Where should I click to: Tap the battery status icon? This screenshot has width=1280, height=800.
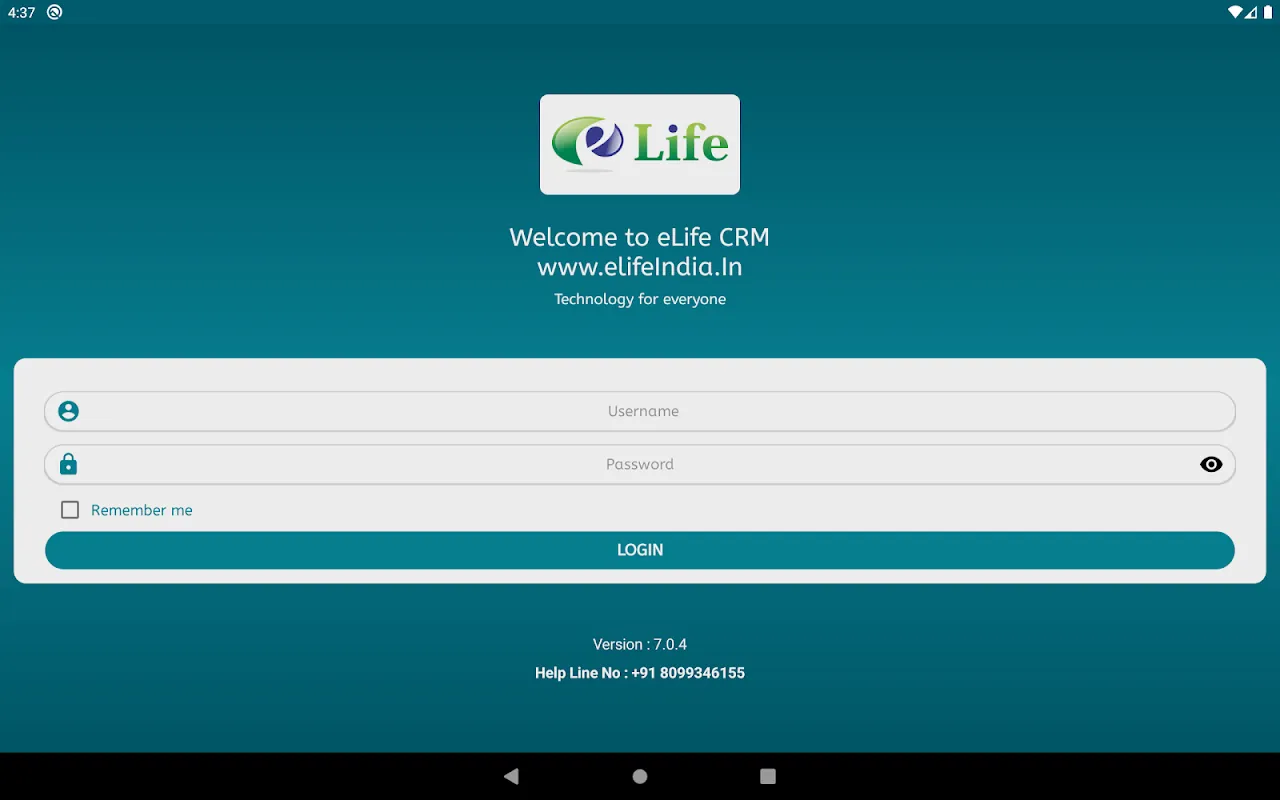(x=1268, y=12)
